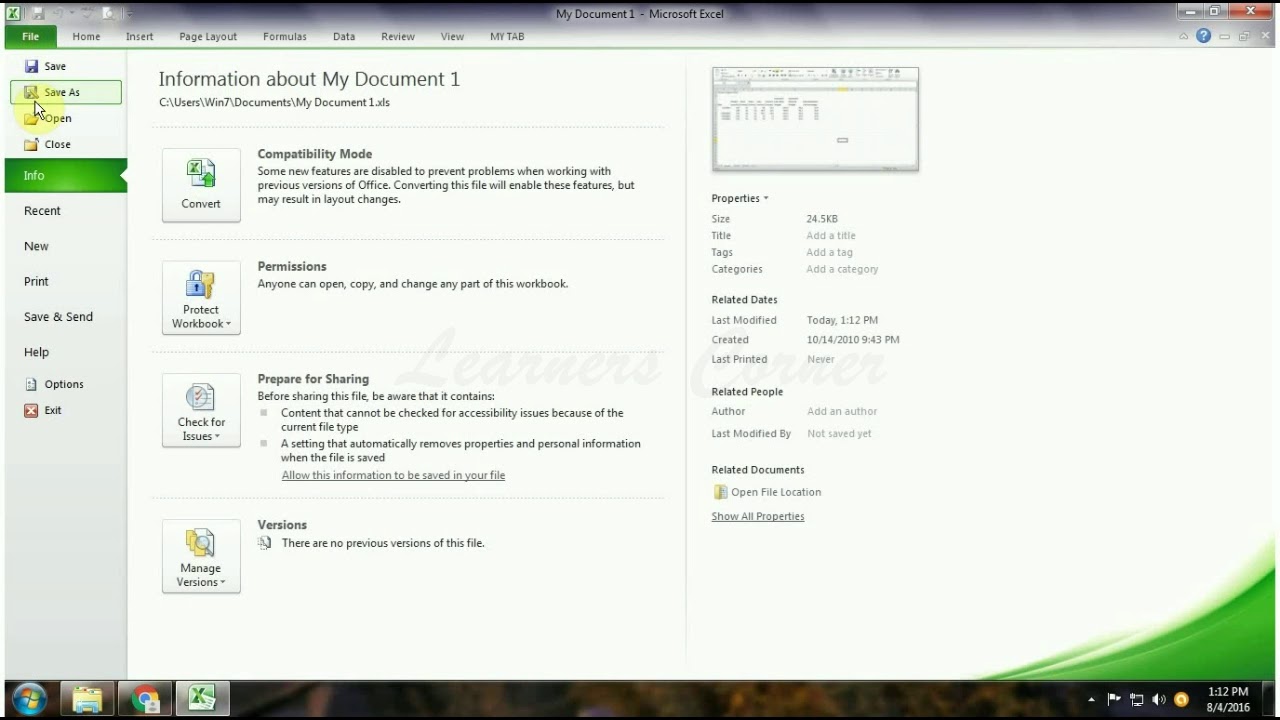
Task: Click the previous versions document icon
Action: click(264, 543)
